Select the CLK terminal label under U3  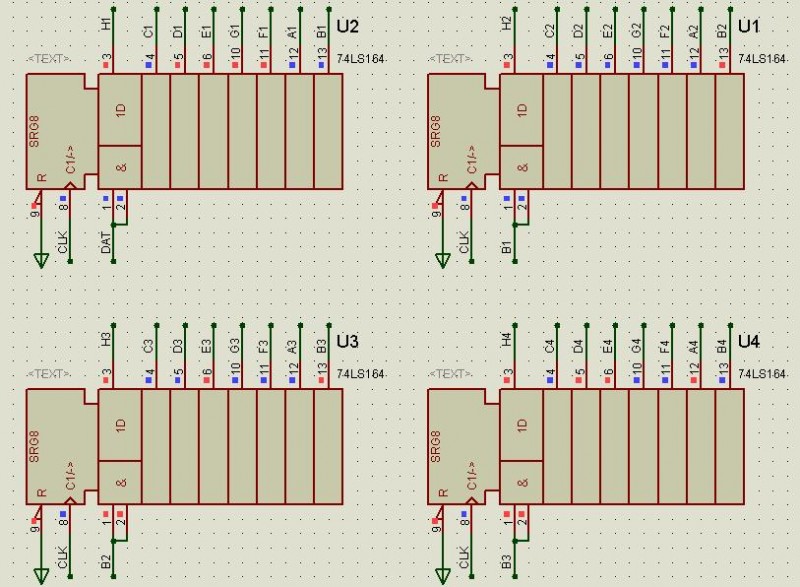click(62, 556)
